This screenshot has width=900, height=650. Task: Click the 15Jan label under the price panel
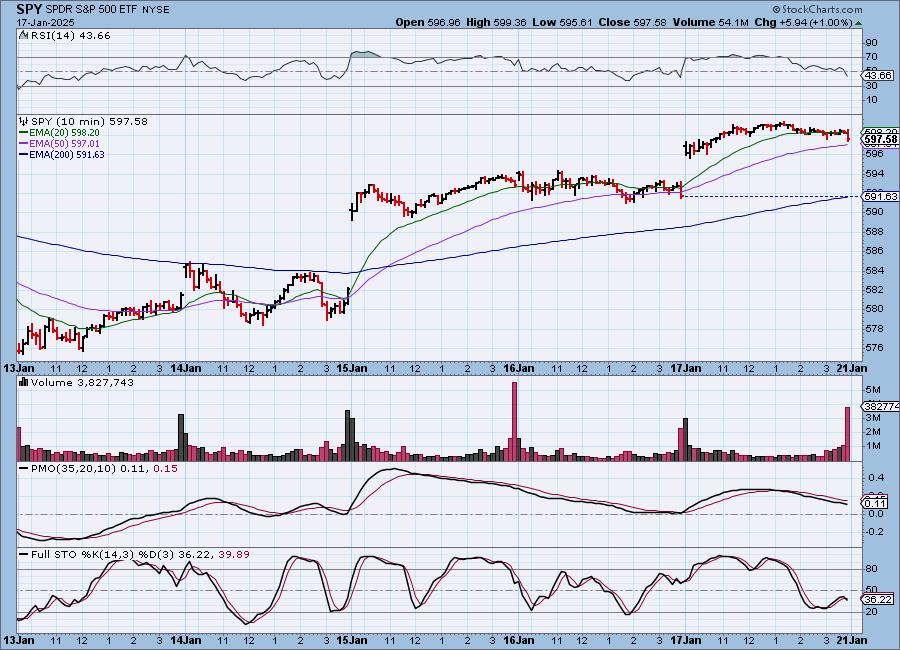[352, 369]
